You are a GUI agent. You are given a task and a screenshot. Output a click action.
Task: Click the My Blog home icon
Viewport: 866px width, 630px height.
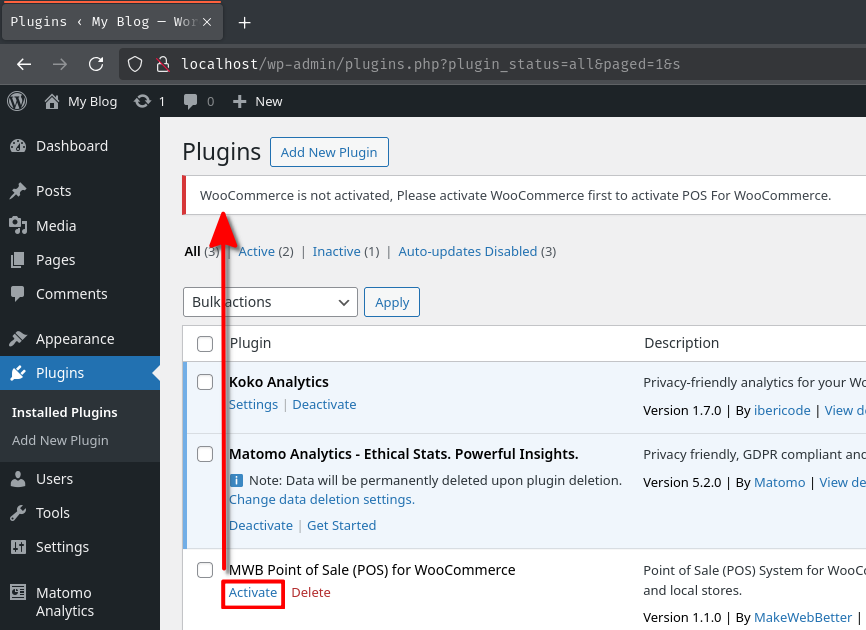click(52, 102)
